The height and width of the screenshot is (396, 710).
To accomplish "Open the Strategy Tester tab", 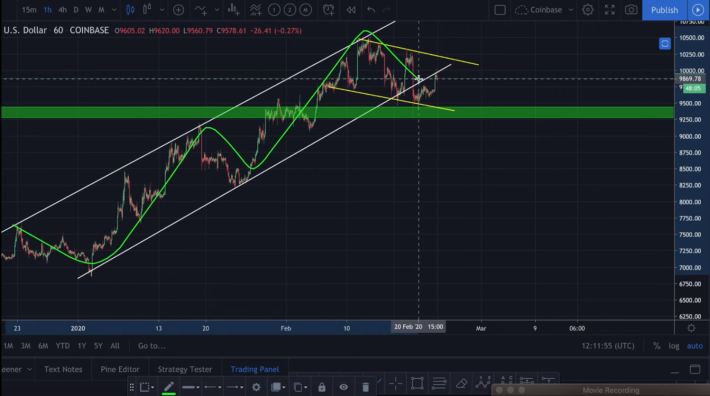I will [x=185, y=369].
